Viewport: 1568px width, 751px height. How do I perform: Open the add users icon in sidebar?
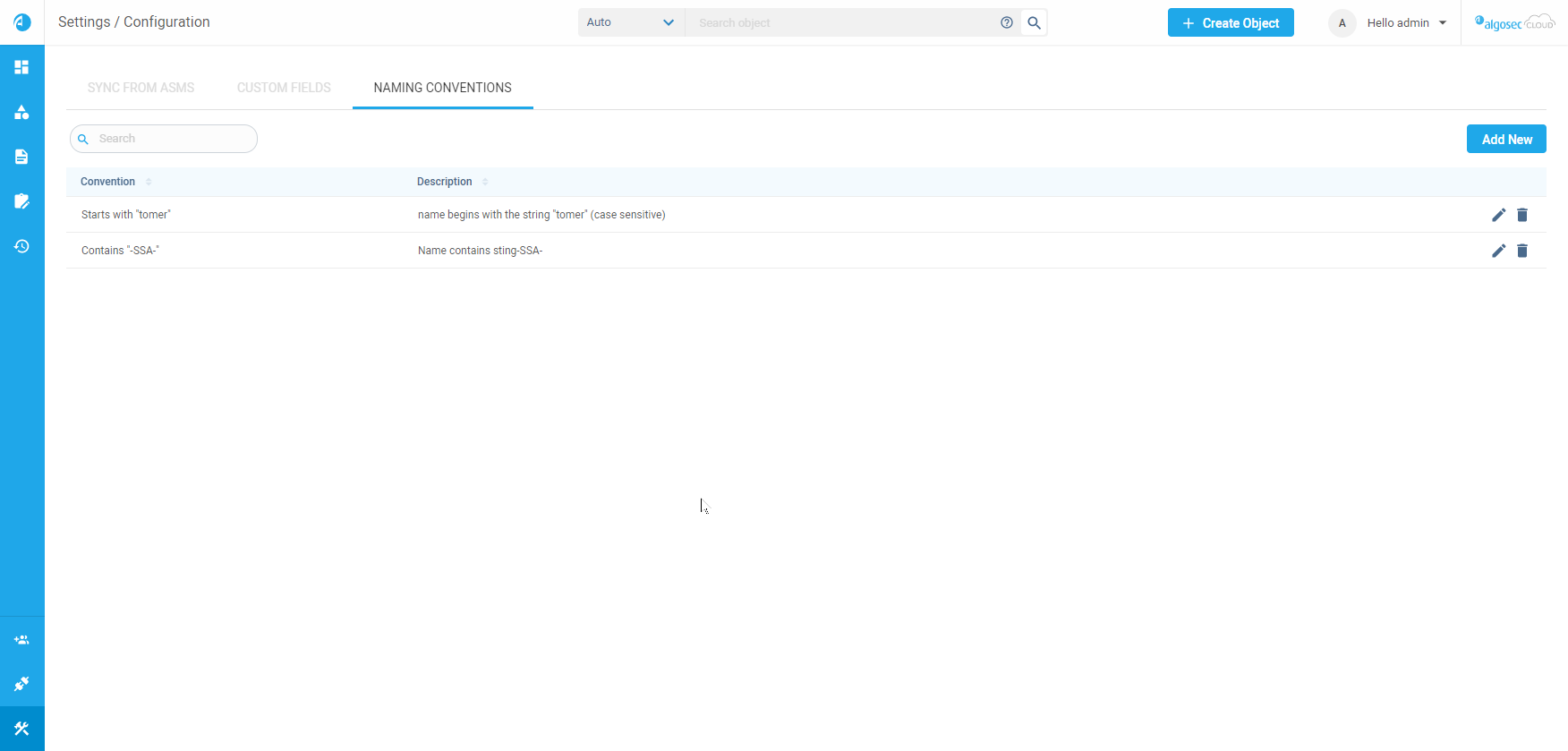point(21,640)
